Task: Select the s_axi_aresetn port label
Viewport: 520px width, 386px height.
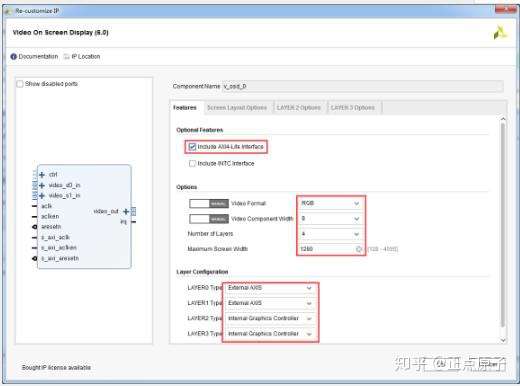Action: 60,258
